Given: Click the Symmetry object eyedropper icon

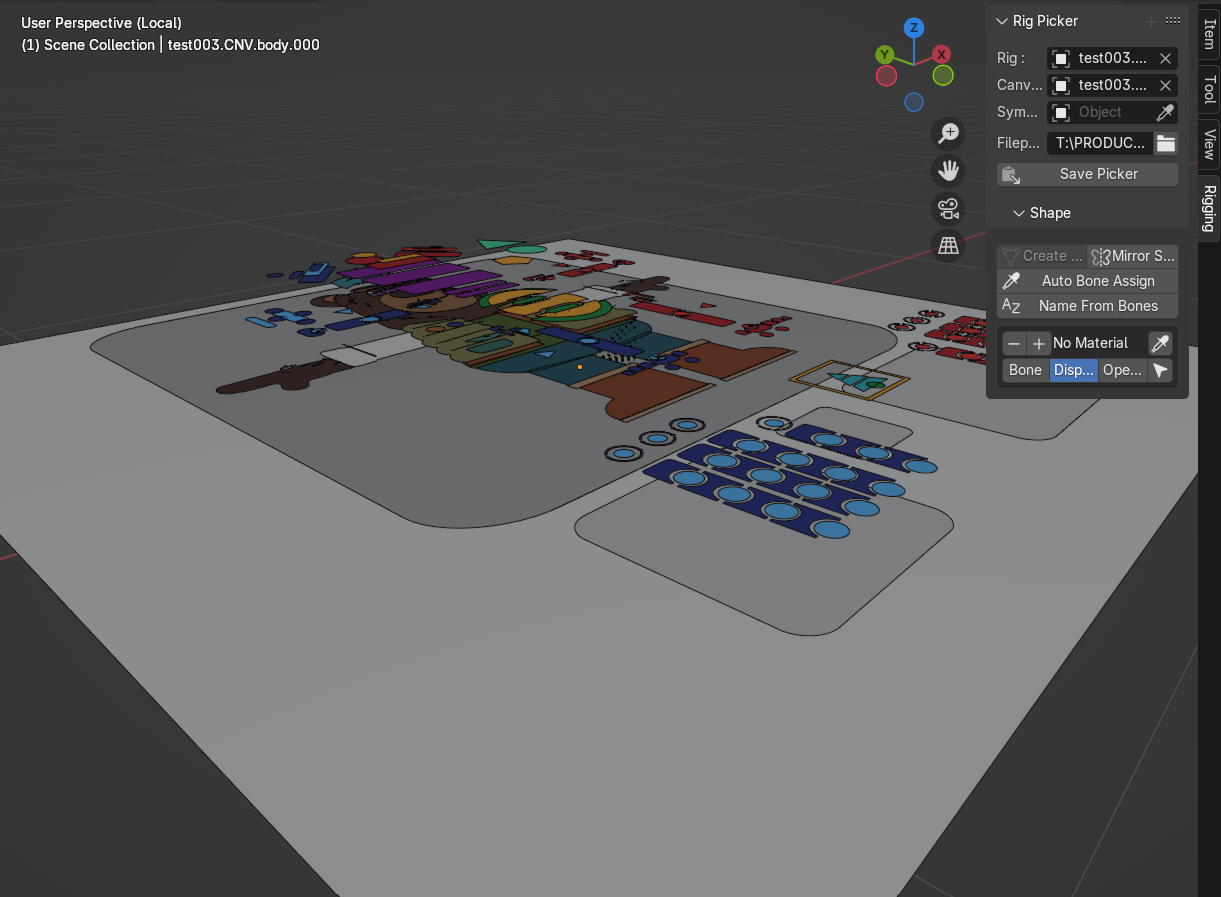Looking at the screenshot, I should pyautogui.click(x=1165, y=113).
